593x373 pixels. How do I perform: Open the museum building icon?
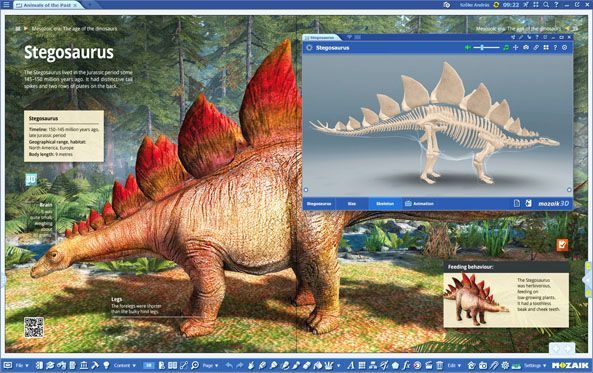(84, 365)
